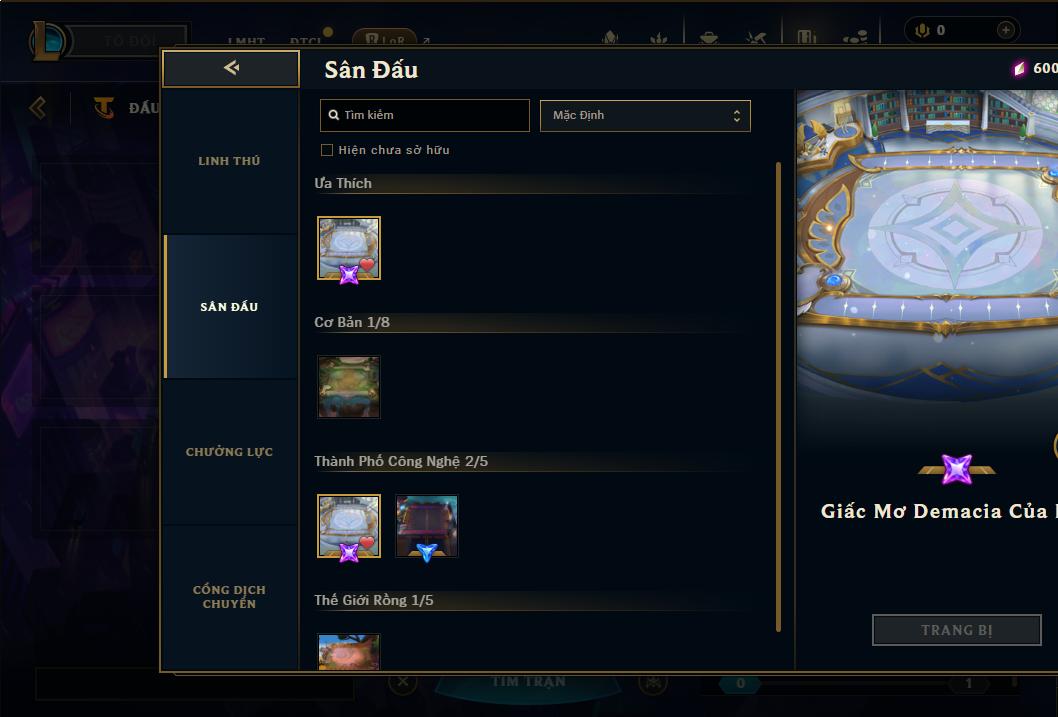Screen dimensions: 1058x717
Task: Open the Linh Thú tab
Action: tap(229, 161)
